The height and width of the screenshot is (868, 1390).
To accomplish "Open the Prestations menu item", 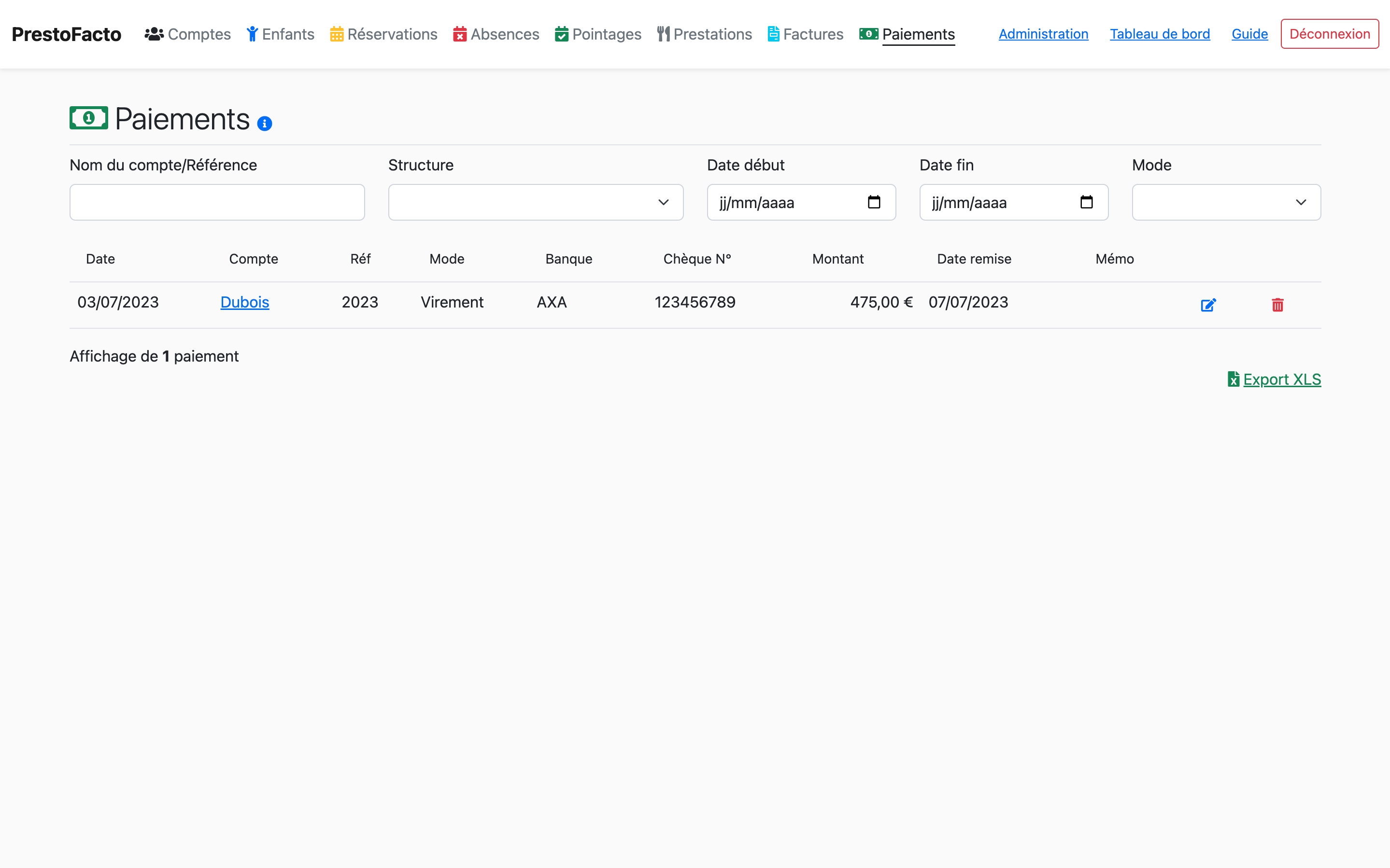I will pos(705,34).
